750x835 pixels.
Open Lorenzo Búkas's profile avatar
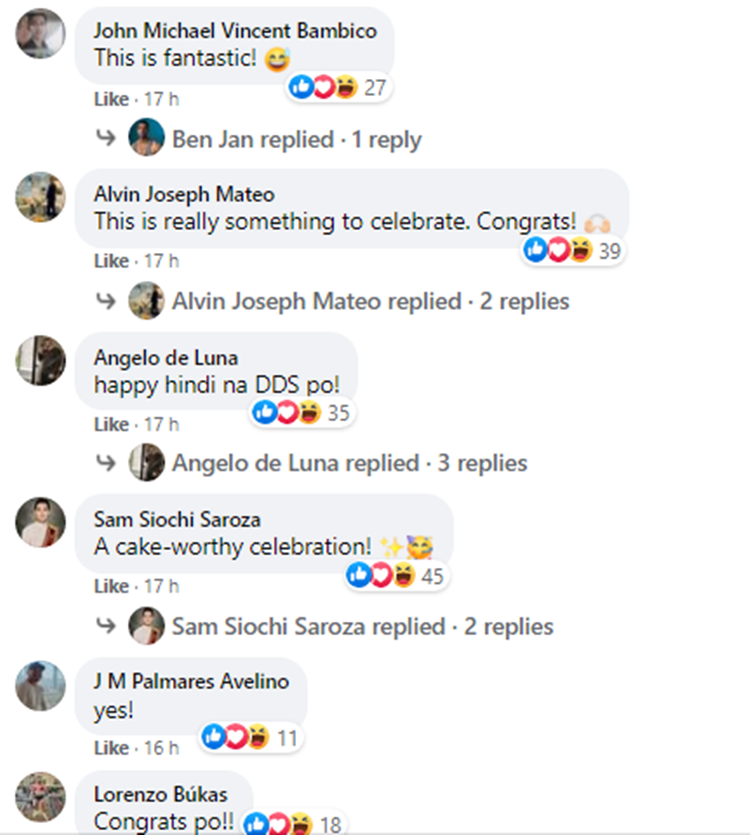tap(41, 797)
